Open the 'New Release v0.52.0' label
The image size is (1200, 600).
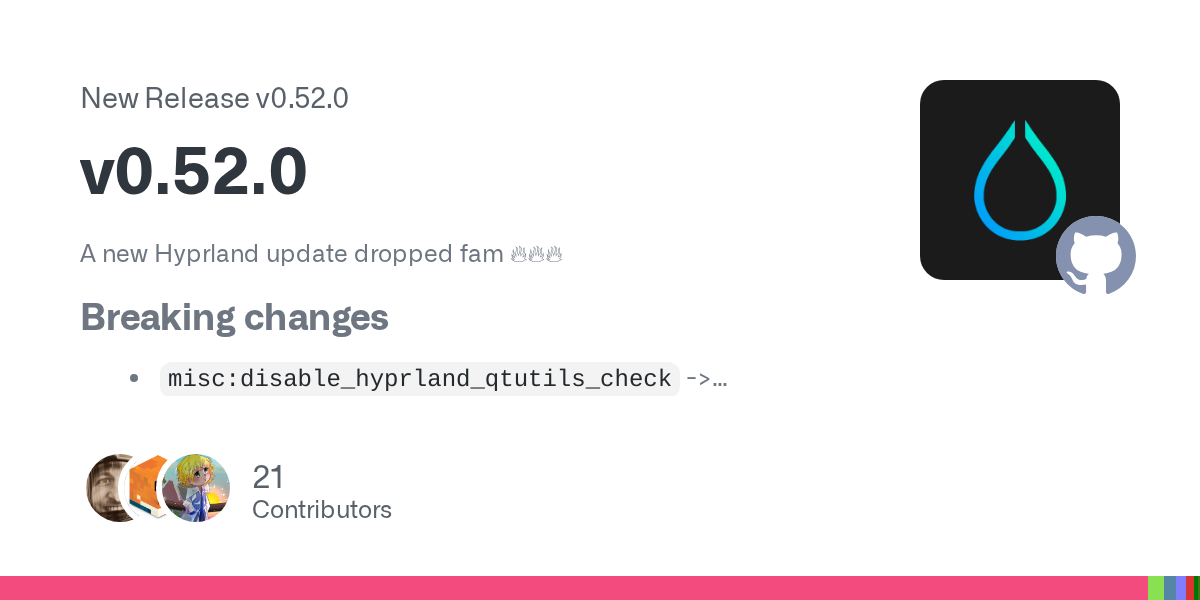tap(214, 98)
